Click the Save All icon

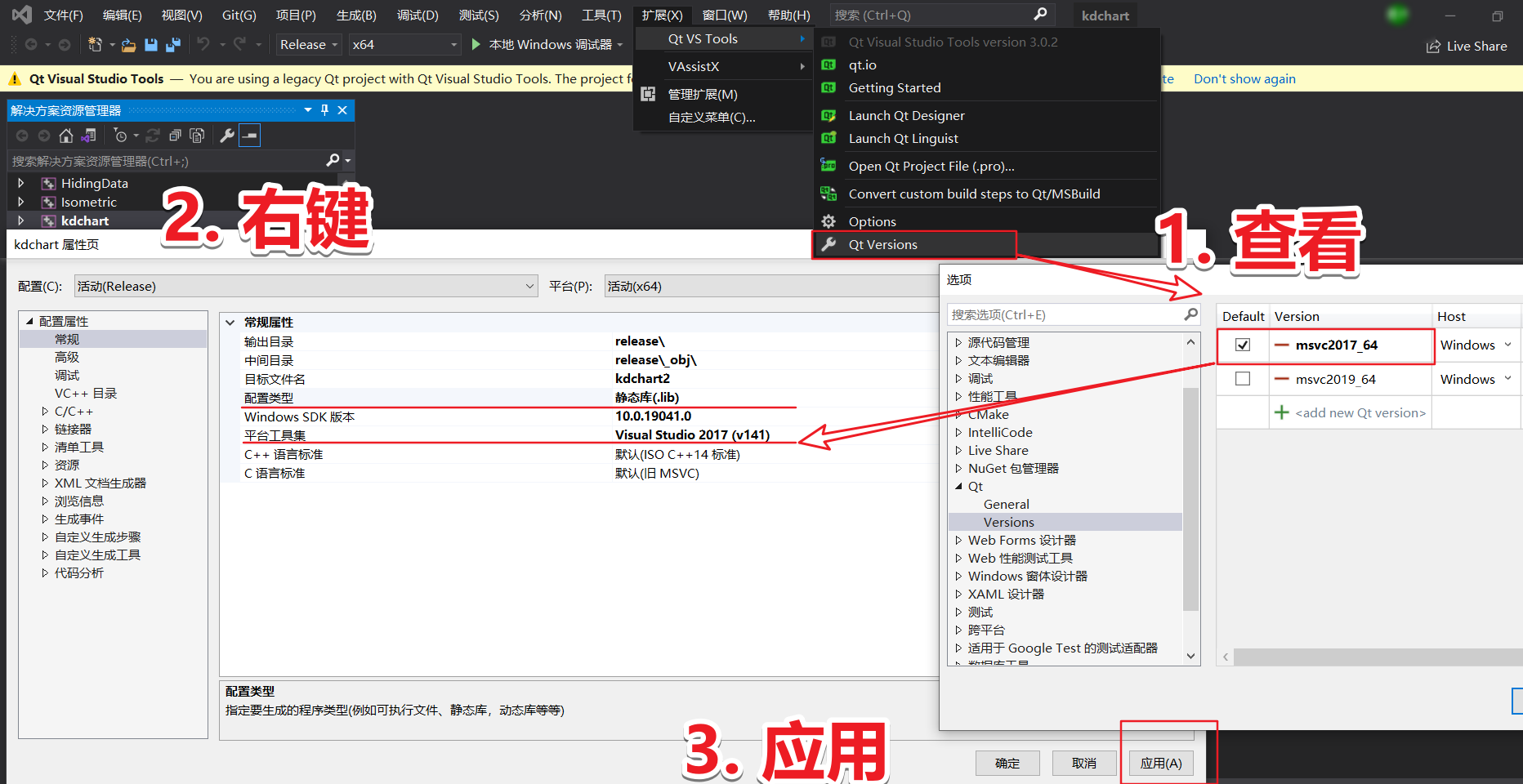coord(172,45)
